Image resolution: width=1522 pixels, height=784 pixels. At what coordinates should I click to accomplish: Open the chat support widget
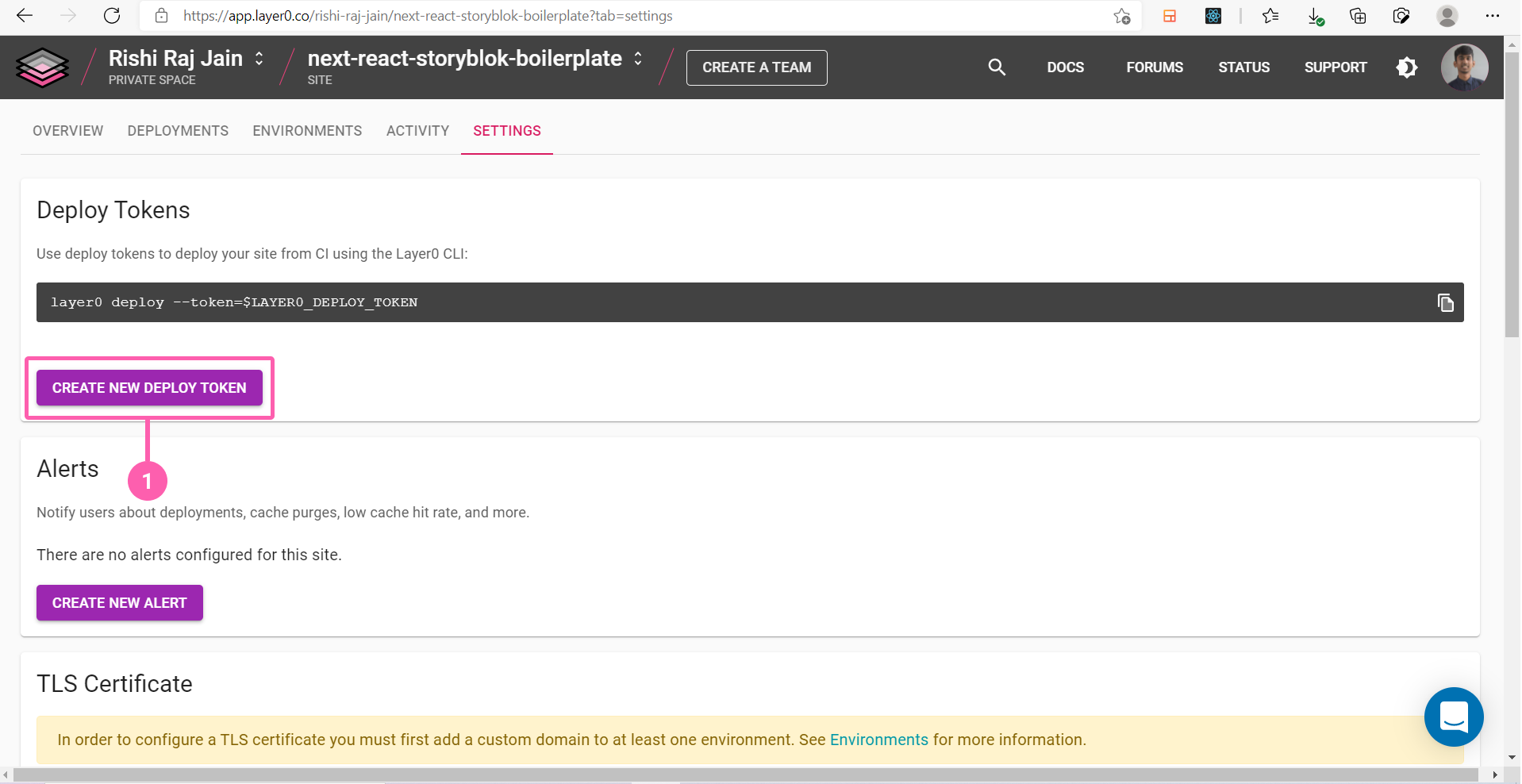[1454, 717]
